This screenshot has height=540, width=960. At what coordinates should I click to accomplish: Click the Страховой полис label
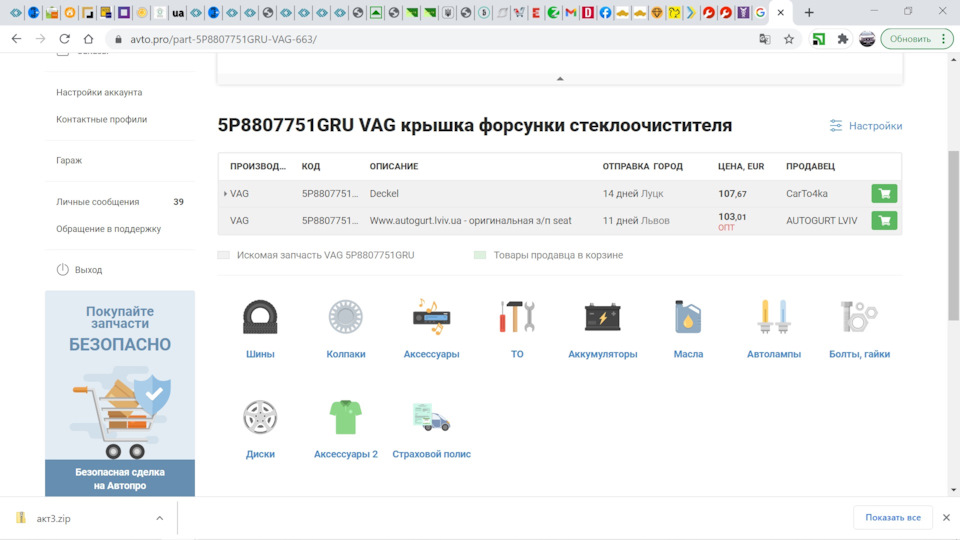[x=431, y=454]
